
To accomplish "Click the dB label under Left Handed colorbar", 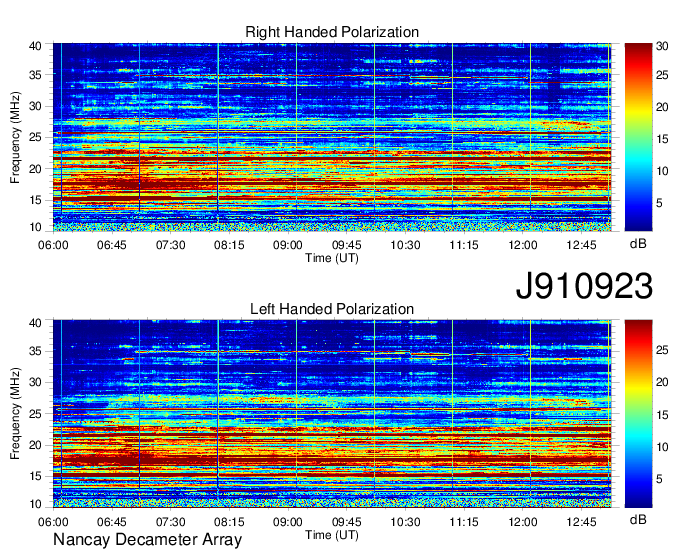I will (638, 520).
